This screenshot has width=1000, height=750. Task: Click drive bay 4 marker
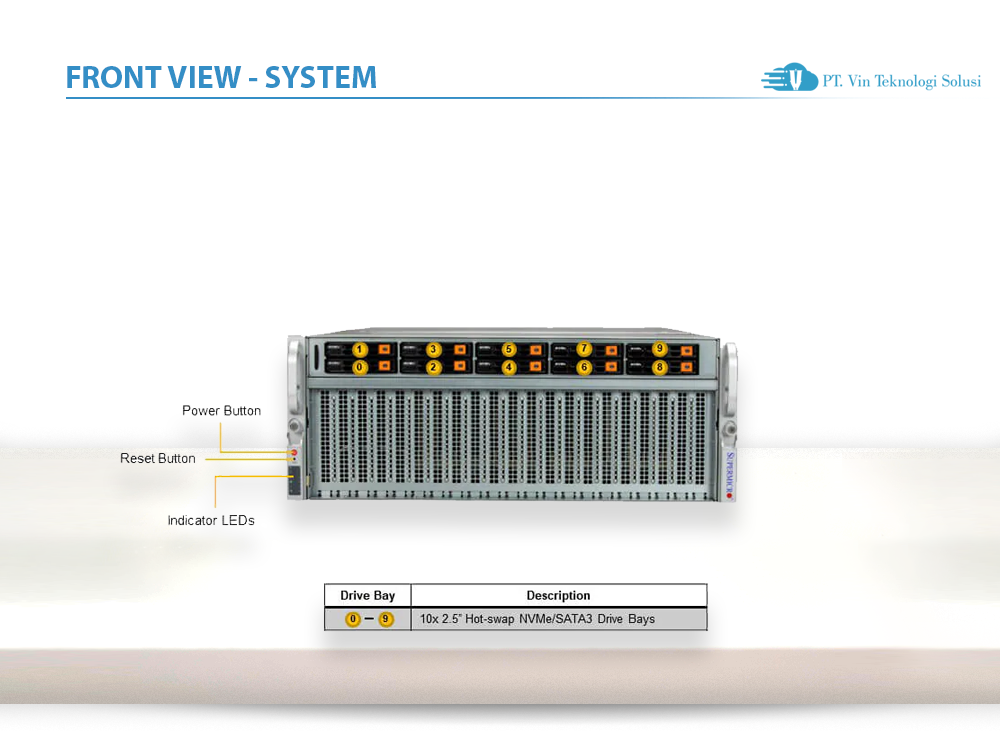coord(508,367)
